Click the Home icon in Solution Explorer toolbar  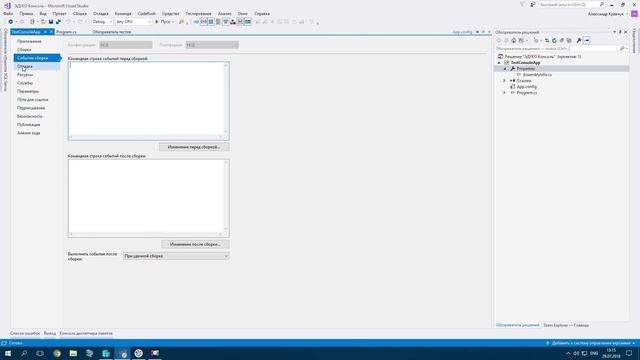click(x=513, y=40)
